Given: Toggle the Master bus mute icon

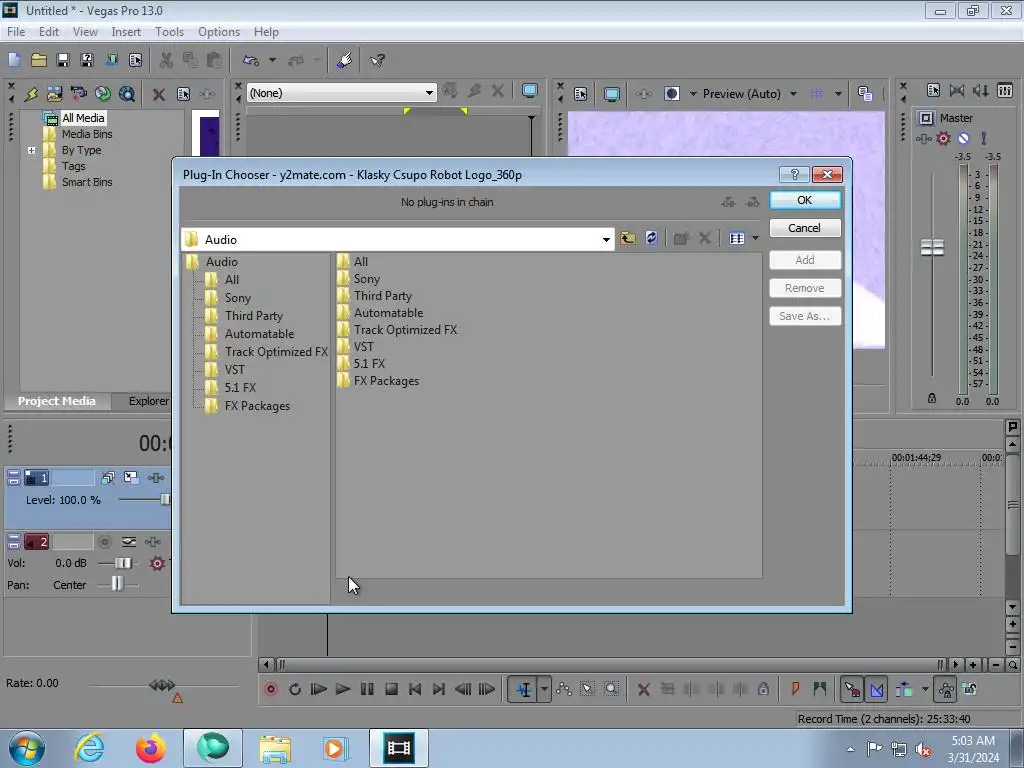Looking at the screenshot, I should pyautogui.click(x=963, y=138).
